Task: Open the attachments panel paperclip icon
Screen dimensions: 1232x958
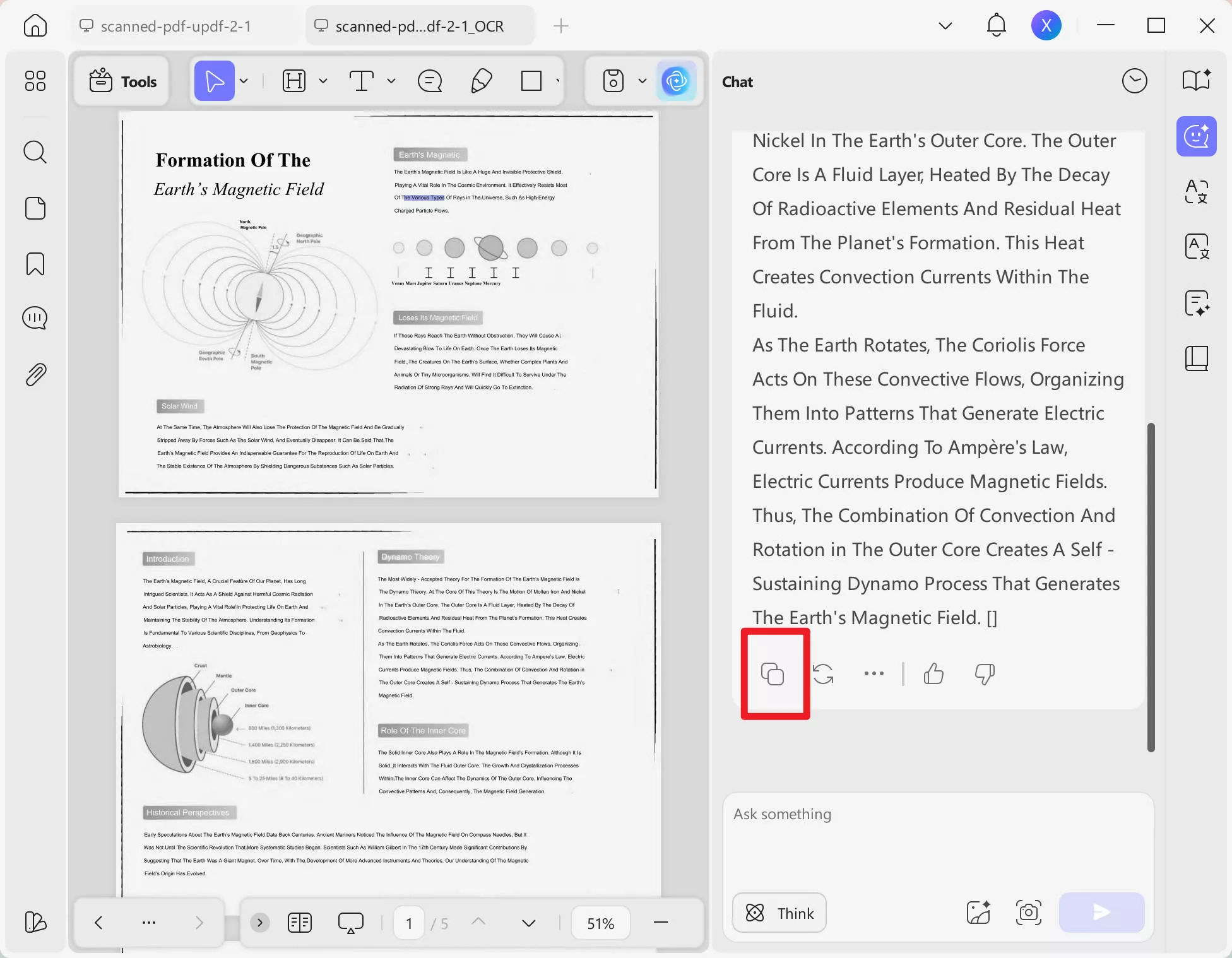Action: (x=35, y=375)
